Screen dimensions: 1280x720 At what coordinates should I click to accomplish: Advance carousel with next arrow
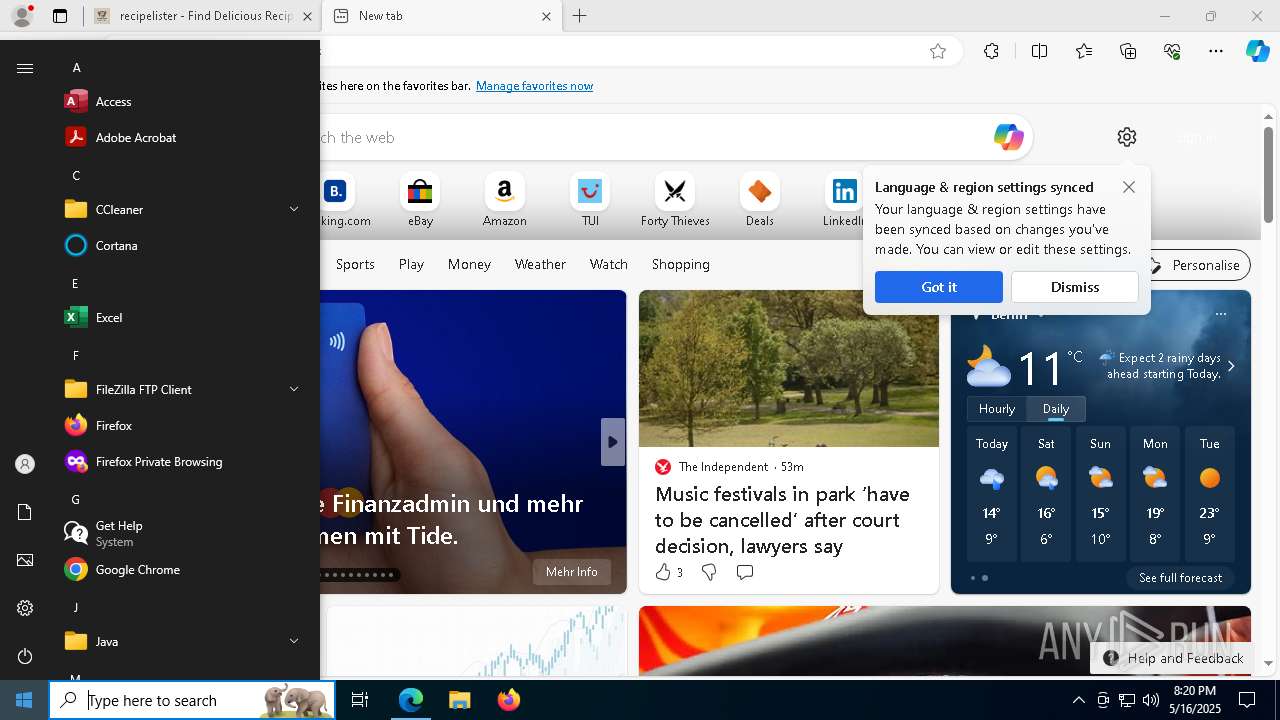(x=613, y=442)
